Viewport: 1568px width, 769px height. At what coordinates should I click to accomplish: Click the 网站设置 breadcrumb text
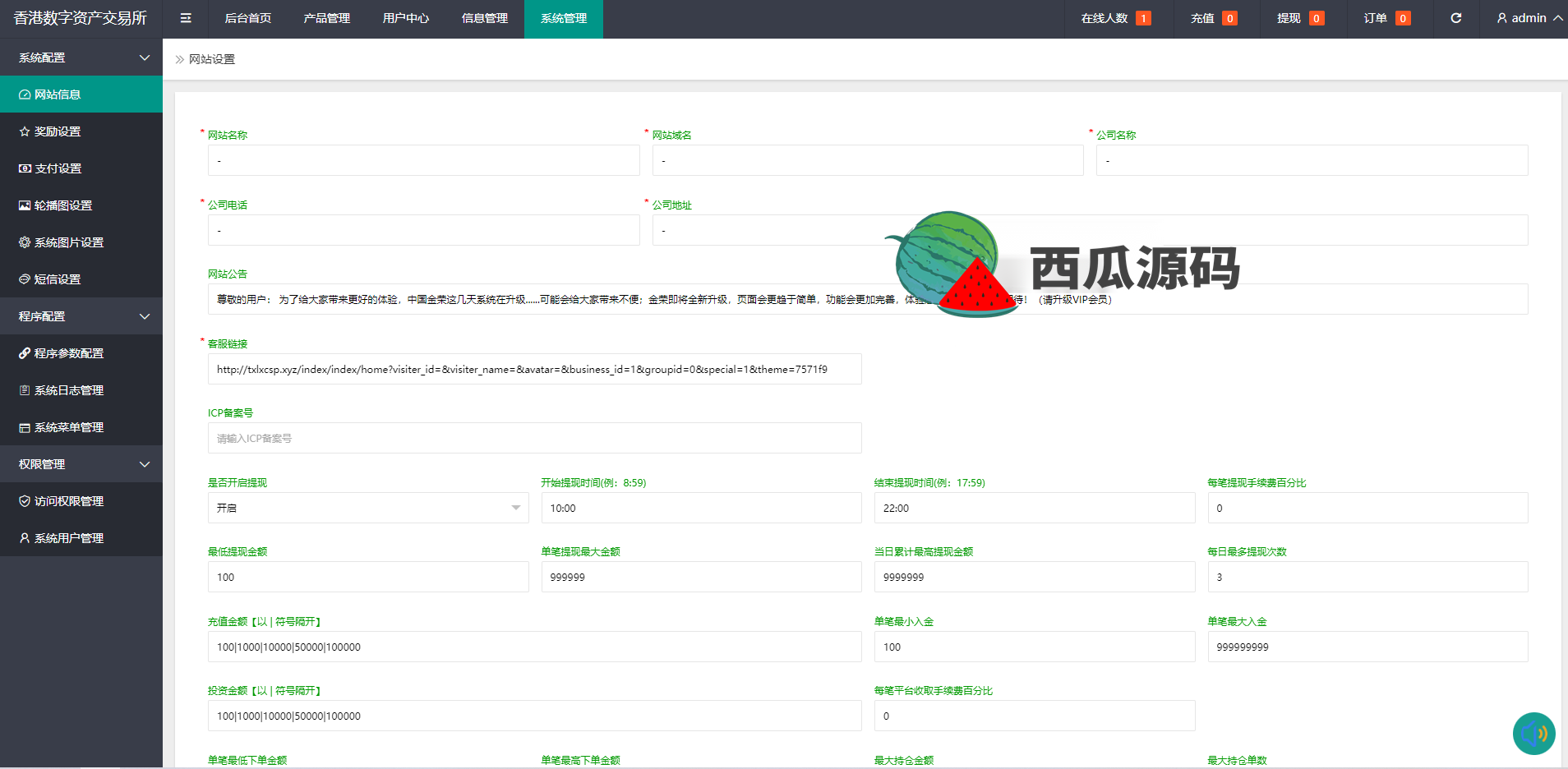212,59
